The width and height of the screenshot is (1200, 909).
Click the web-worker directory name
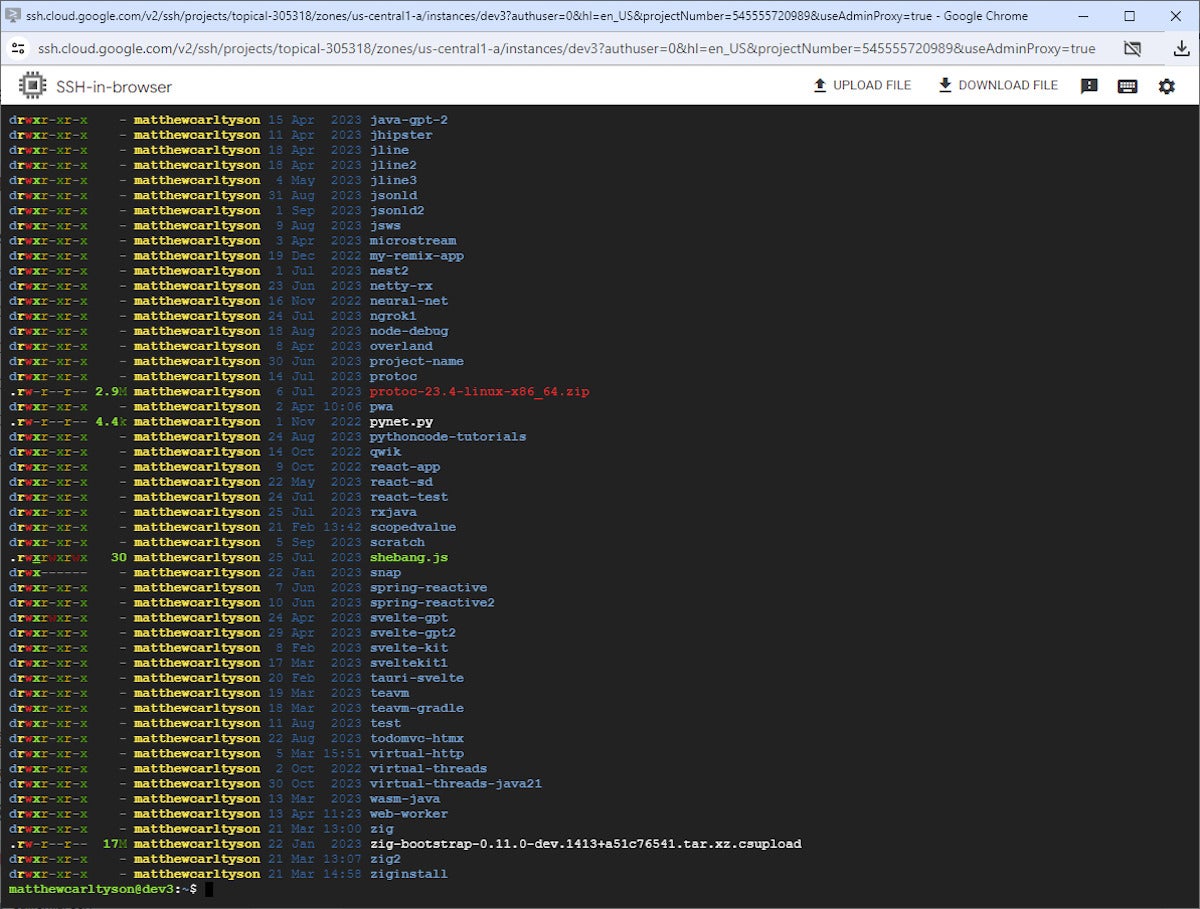click(409, 814)
